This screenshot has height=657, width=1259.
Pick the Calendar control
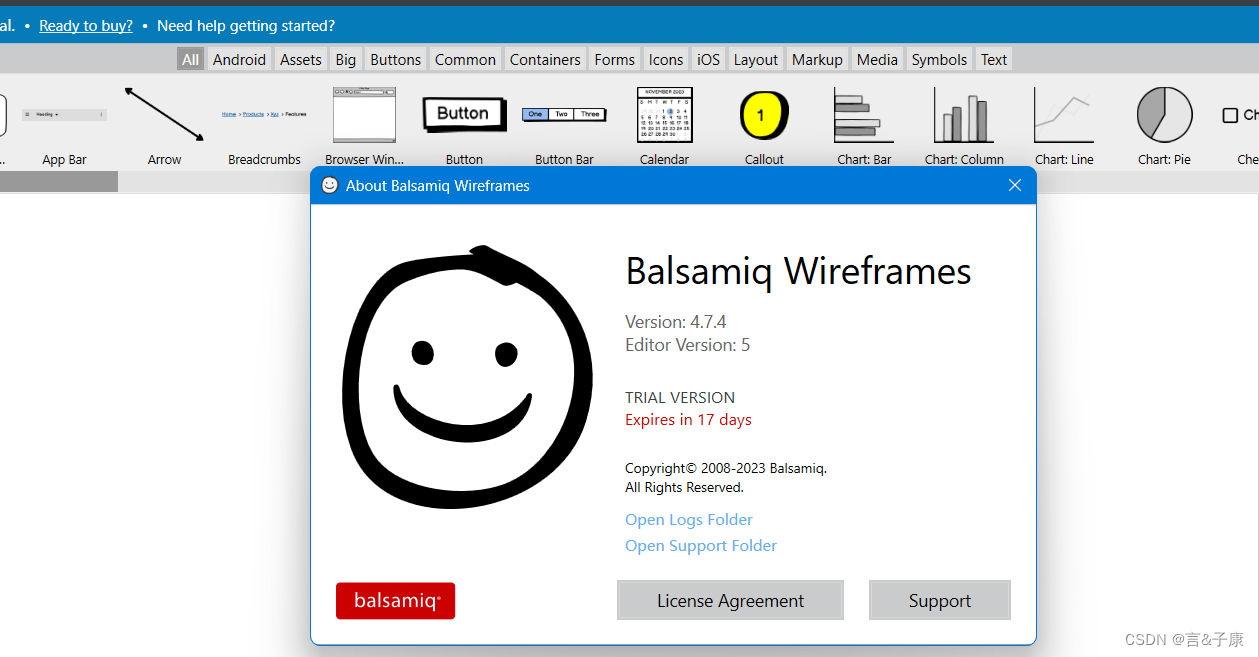tap(664, 114)
